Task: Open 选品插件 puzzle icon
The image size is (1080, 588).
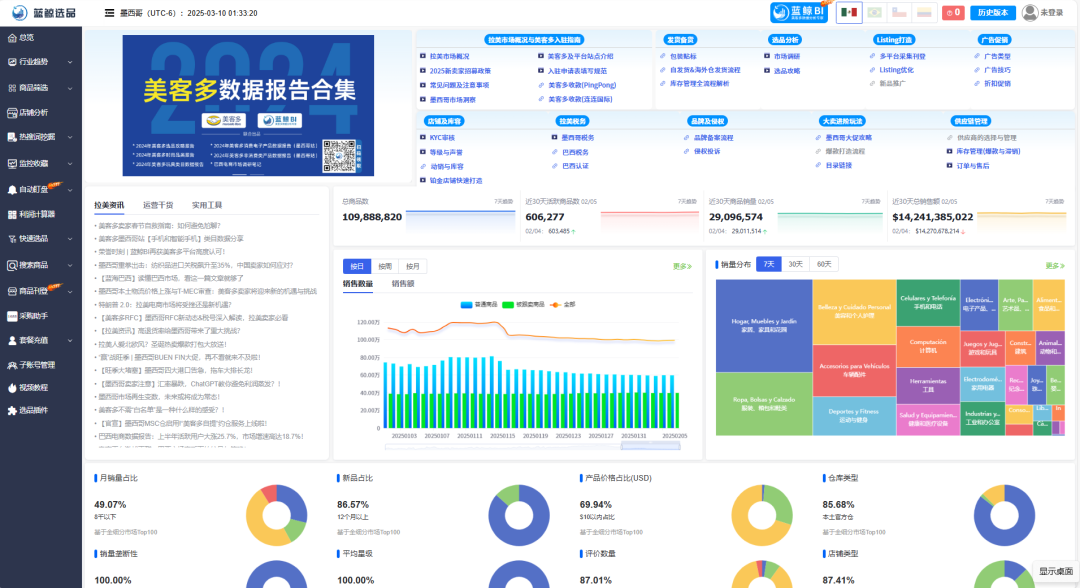Action: 12,410
